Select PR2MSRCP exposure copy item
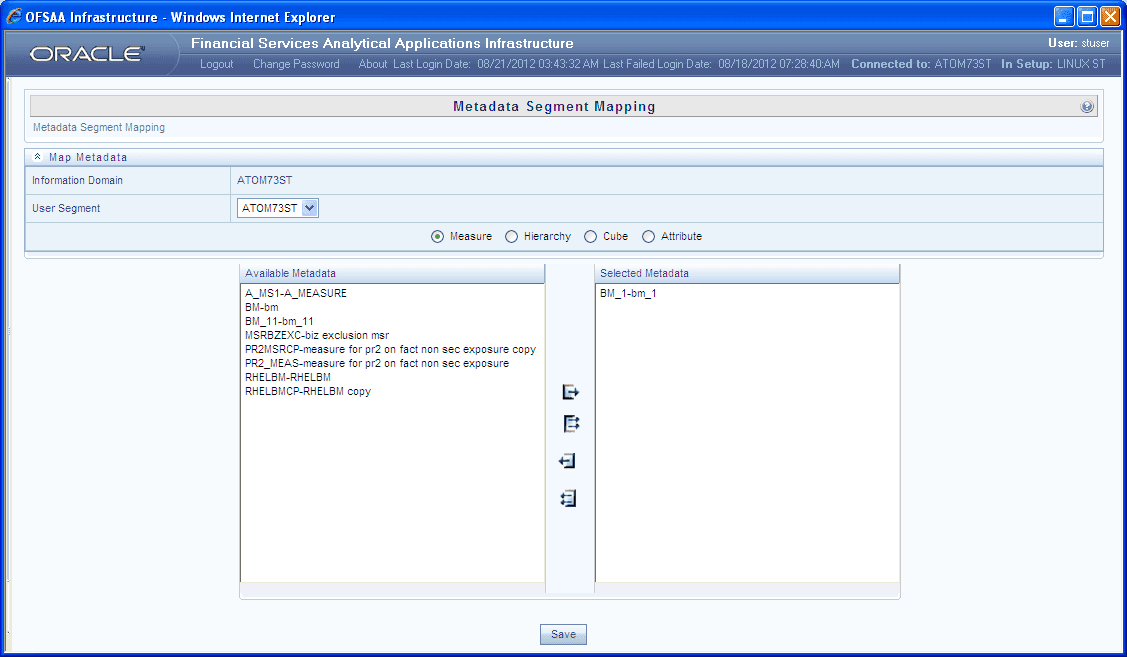The height and width of the screenshot is (657, 1127). [390, 349]
